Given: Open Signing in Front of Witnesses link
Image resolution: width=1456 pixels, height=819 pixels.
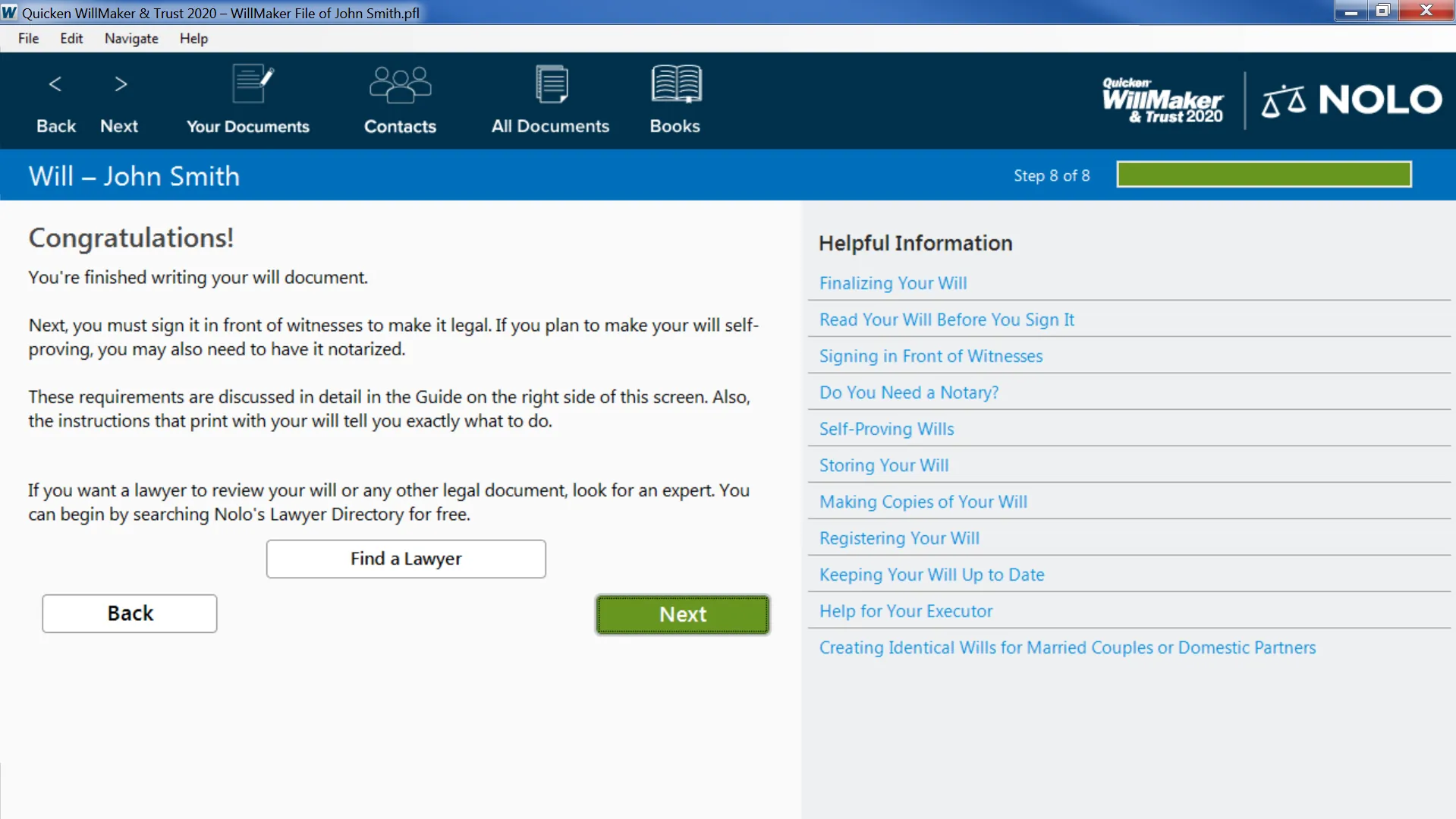Looking at the screenshot, I should click(x=930, y=356).
